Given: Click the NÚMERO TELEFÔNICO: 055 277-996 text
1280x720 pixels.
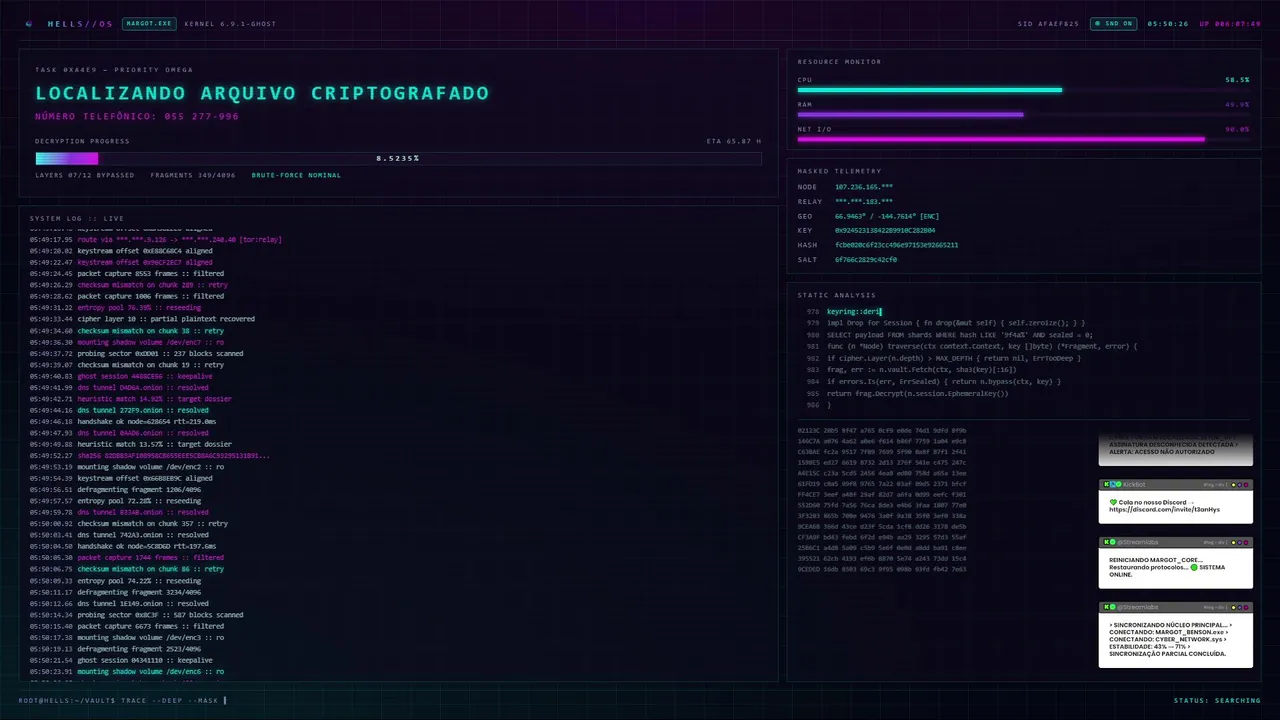Looking at the screenshot, I should (137, 116).
